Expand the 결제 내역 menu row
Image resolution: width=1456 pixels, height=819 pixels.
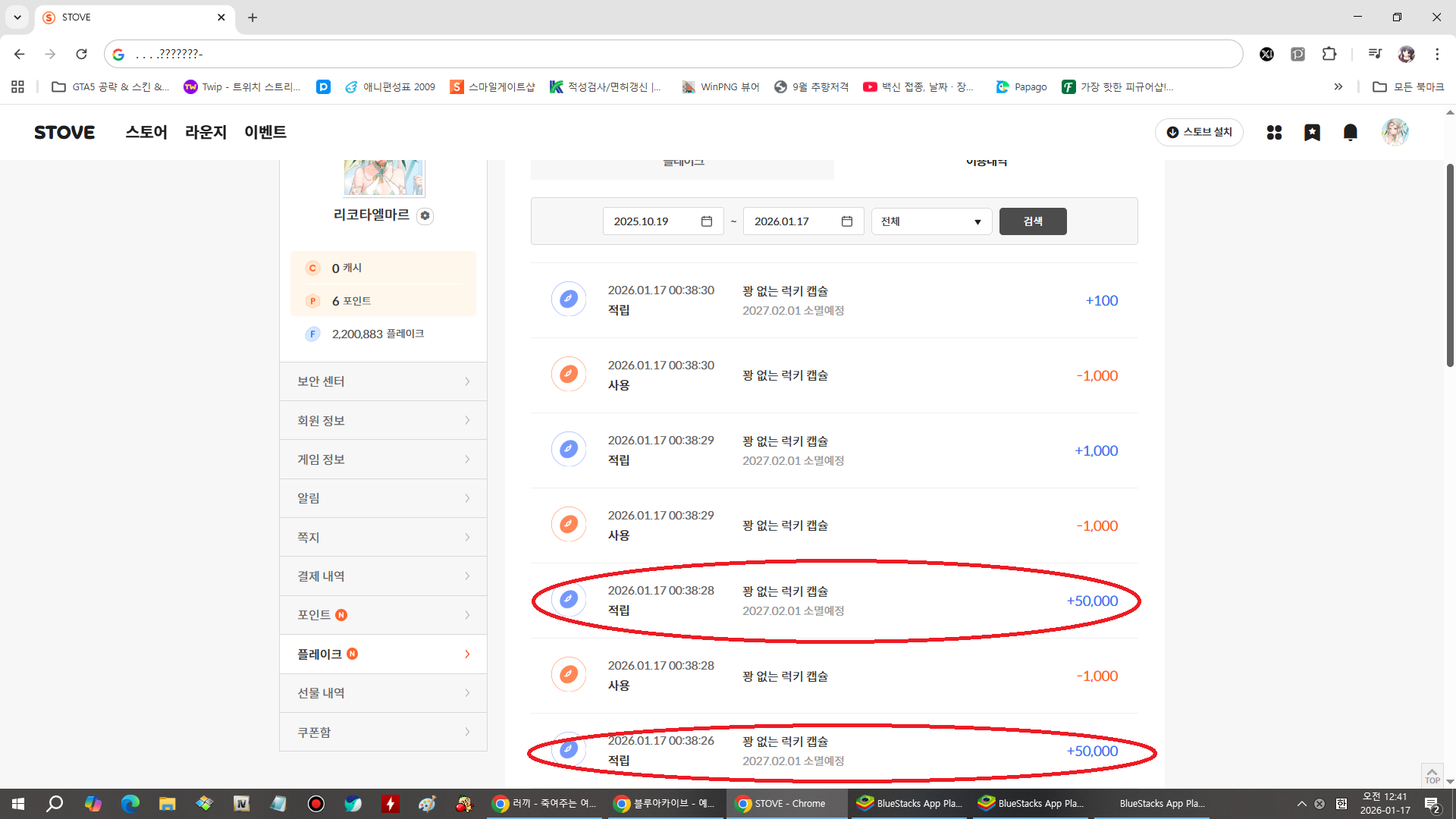(x=383, y=576)
